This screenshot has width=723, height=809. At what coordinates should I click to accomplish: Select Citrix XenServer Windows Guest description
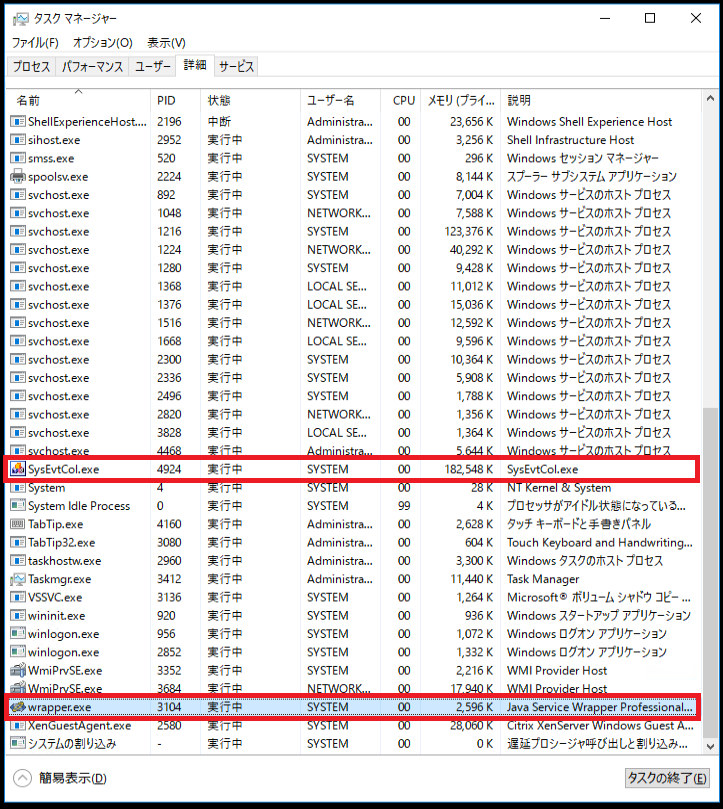coord(600,725)
